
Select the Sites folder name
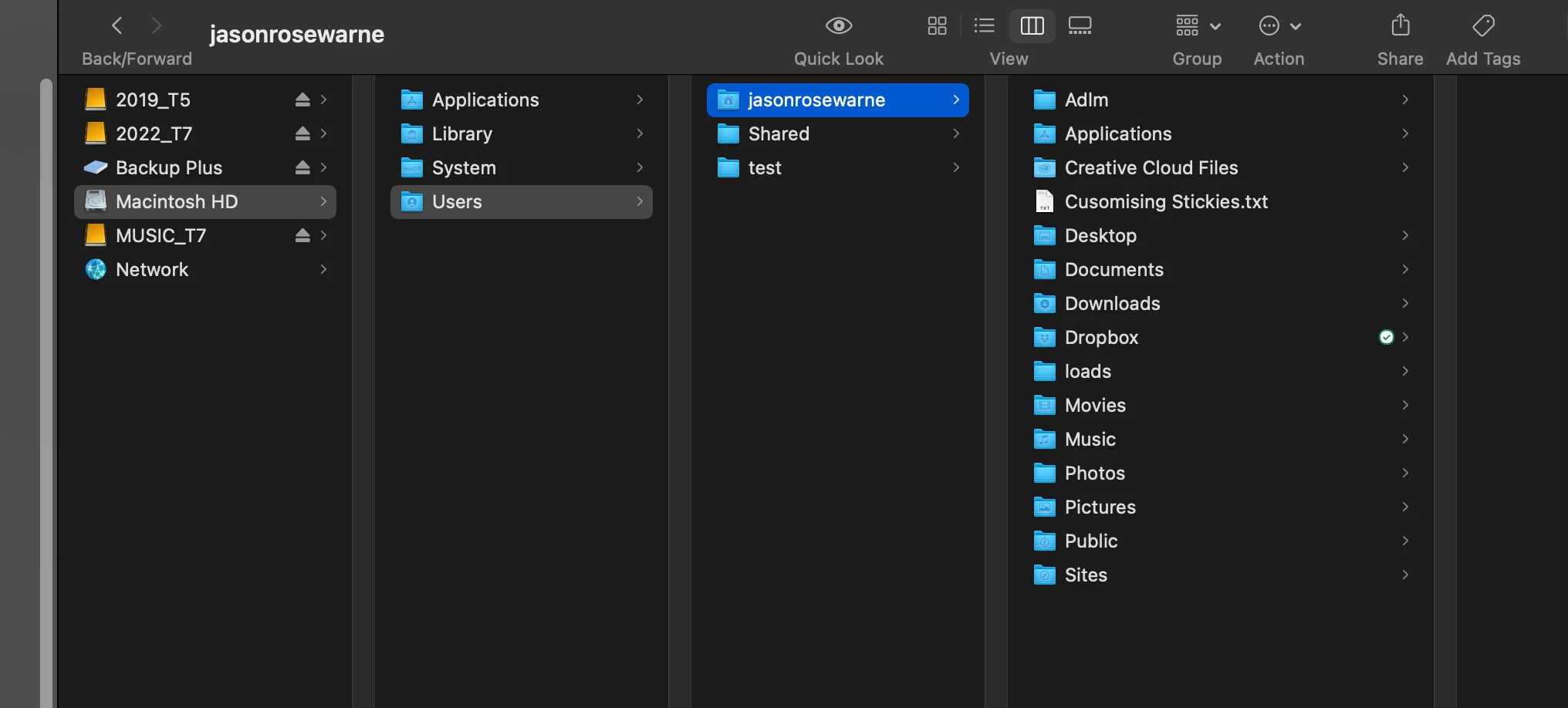coord(1086,575)
